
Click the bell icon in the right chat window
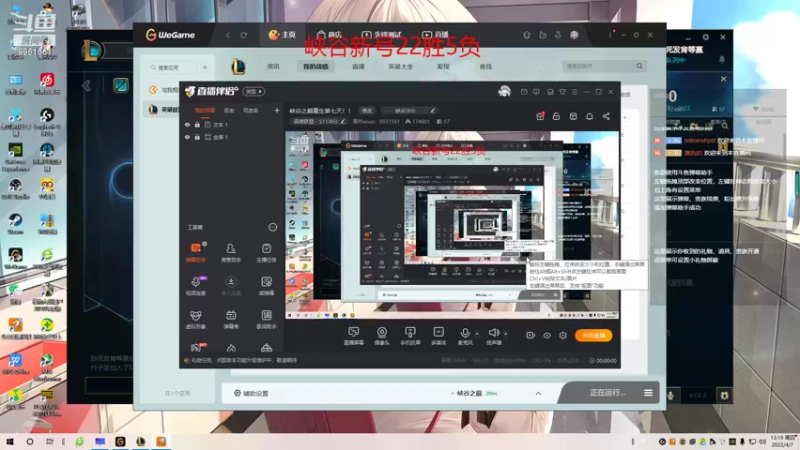point(721,60)
